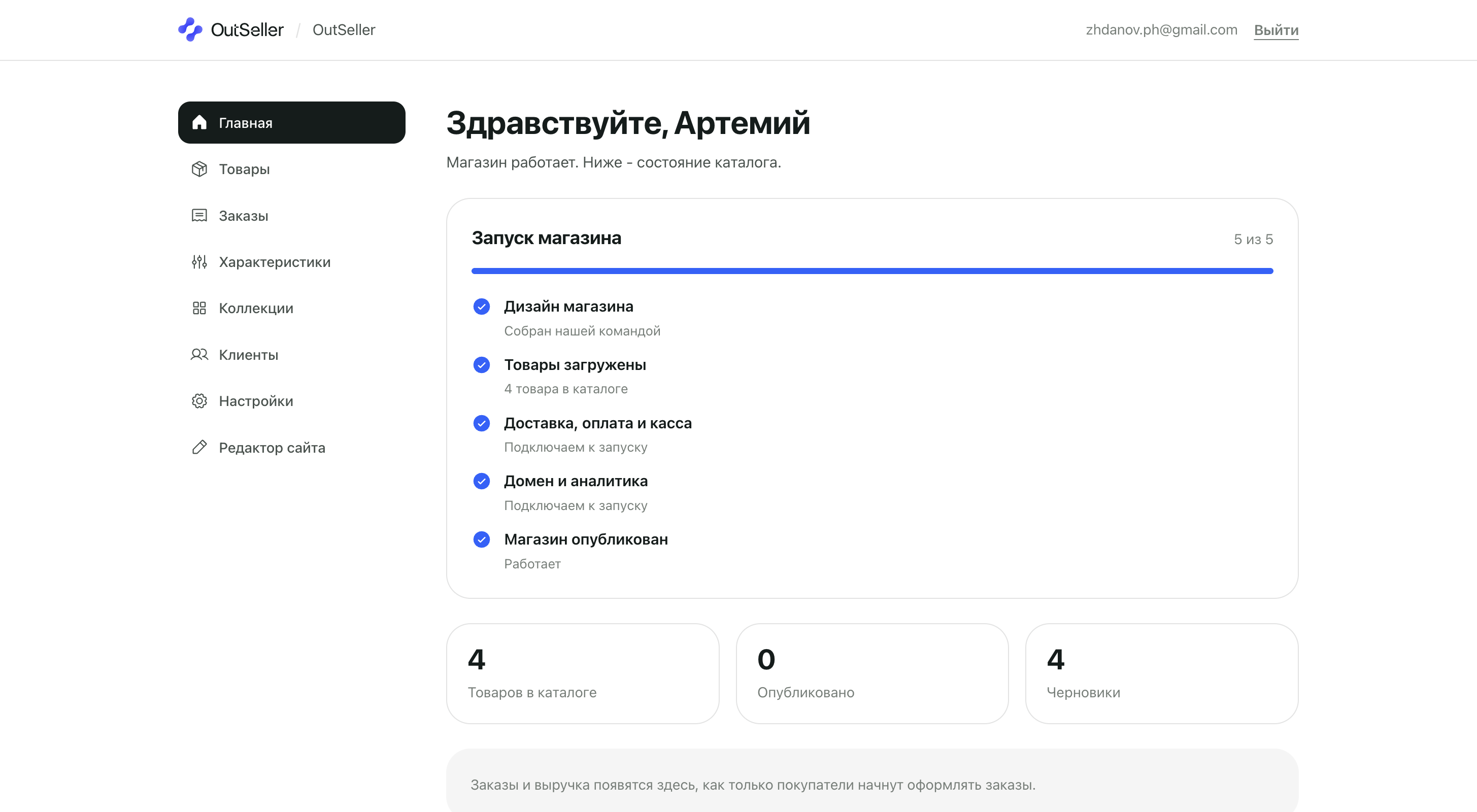Image resolution: width=1477 pixels, height=812 pixels.
Task: Click the Работает status text
Action: click(x=532, y=564)
